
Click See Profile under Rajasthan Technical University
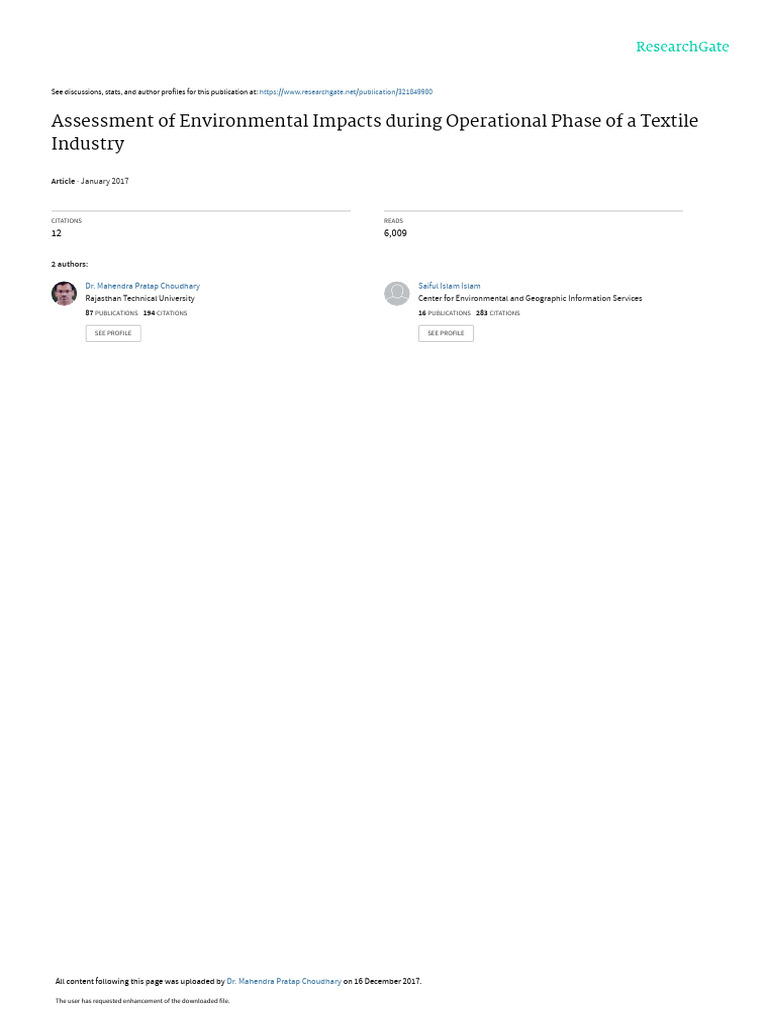tap(113, 333)
